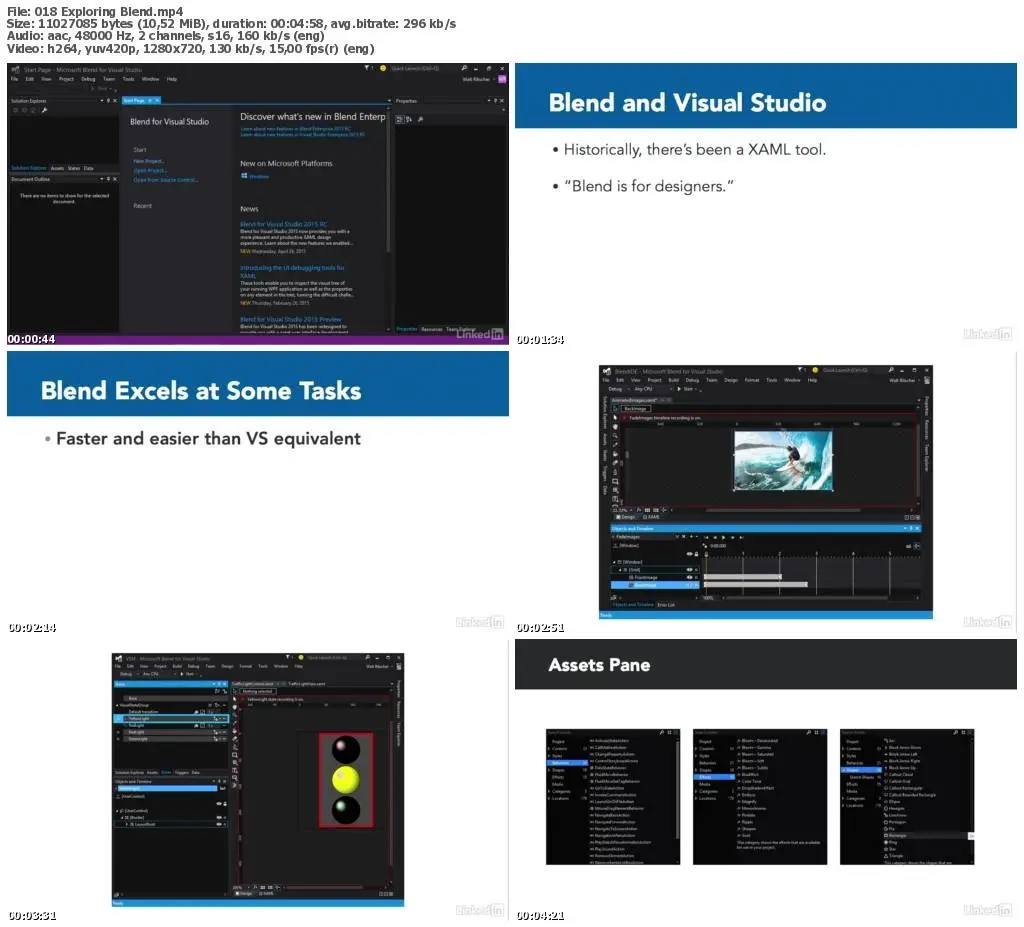Open Error List tab in surfer frame

[666, 605]
